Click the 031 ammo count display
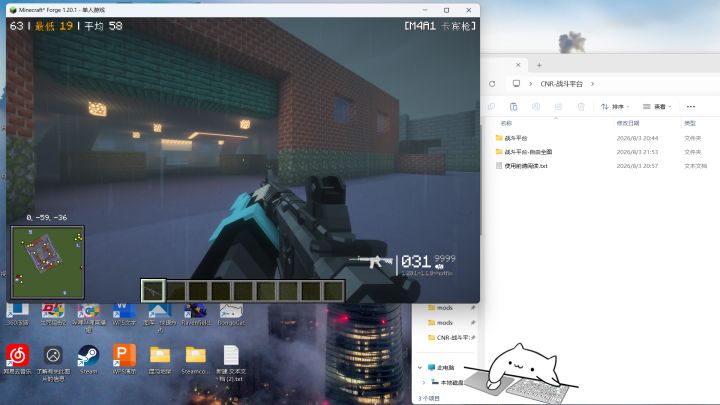Screen dimensions: 720x405 416,262
